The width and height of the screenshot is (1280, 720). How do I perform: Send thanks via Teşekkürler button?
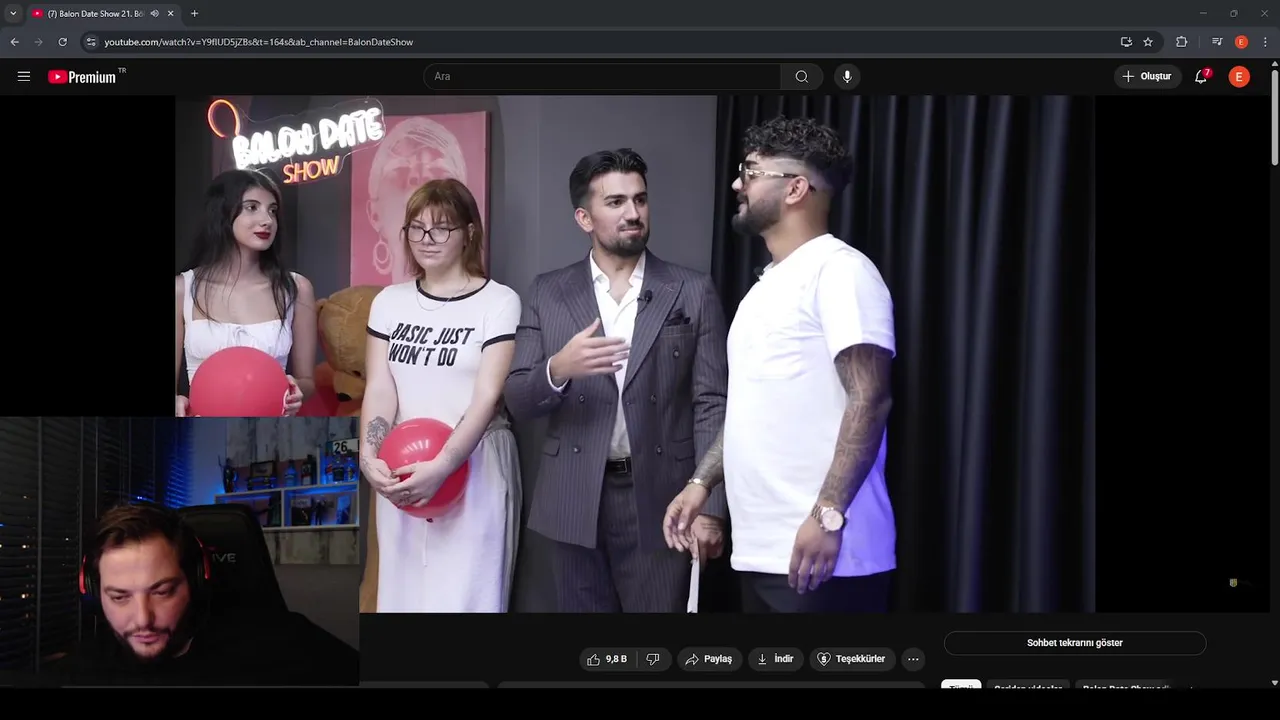(851, 659)
